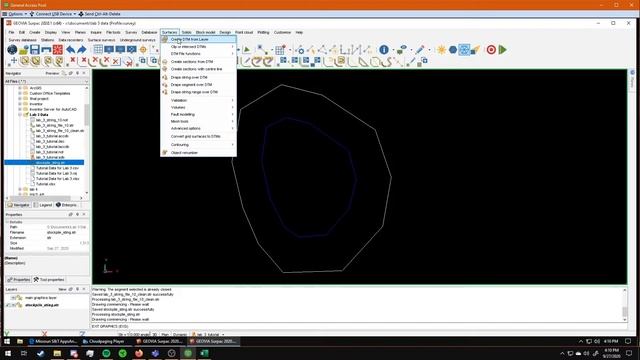This screenshot has width=640, height=360.
Task: Click the red reset graphics icon
Action: (x=58, y=50)
